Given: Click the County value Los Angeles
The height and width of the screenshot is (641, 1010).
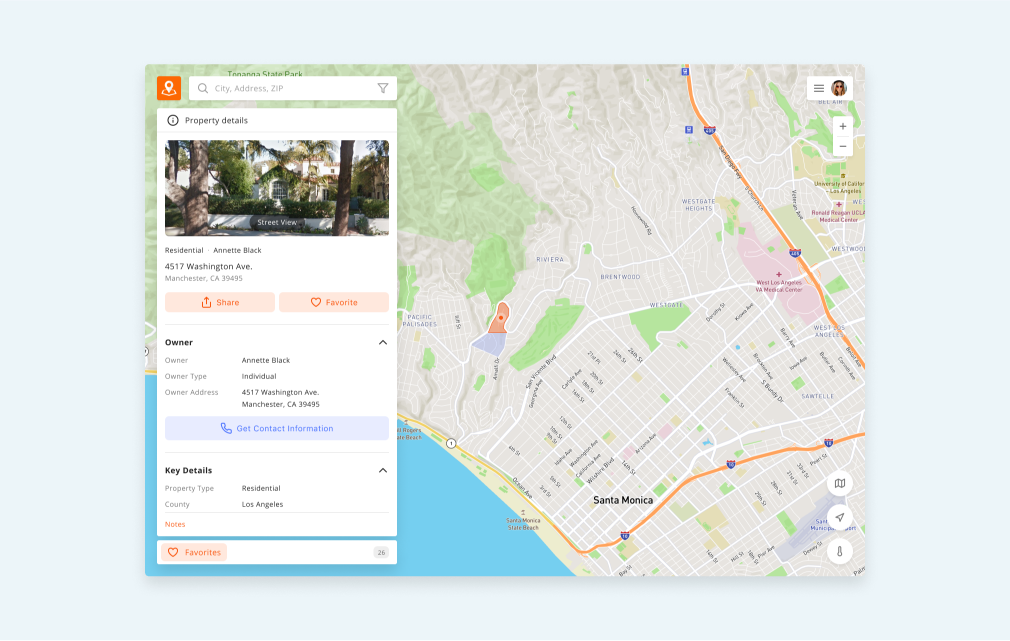Looking at the screenshot, I should (x=262, y=504).
